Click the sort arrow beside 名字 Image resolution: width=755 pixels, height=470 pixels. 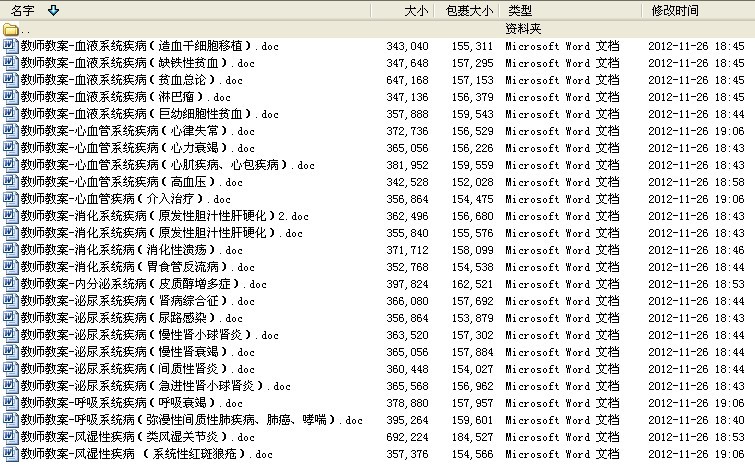53,10
